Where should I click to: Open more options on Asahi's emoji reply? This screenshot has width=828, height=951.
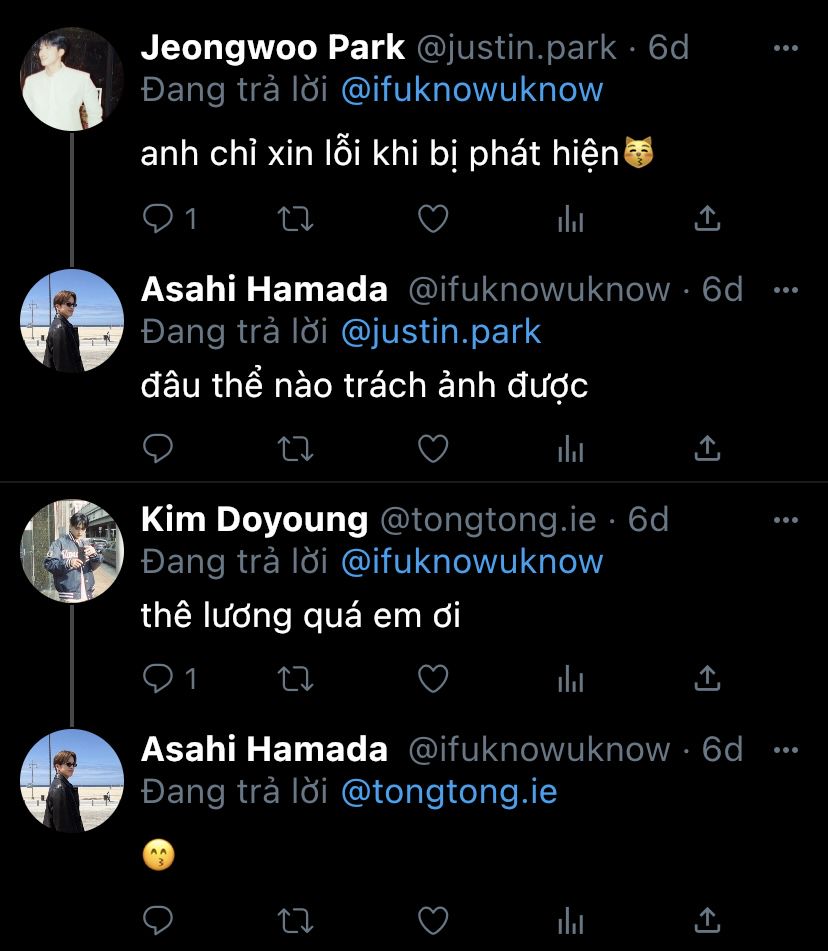click(x=787, y=750)
